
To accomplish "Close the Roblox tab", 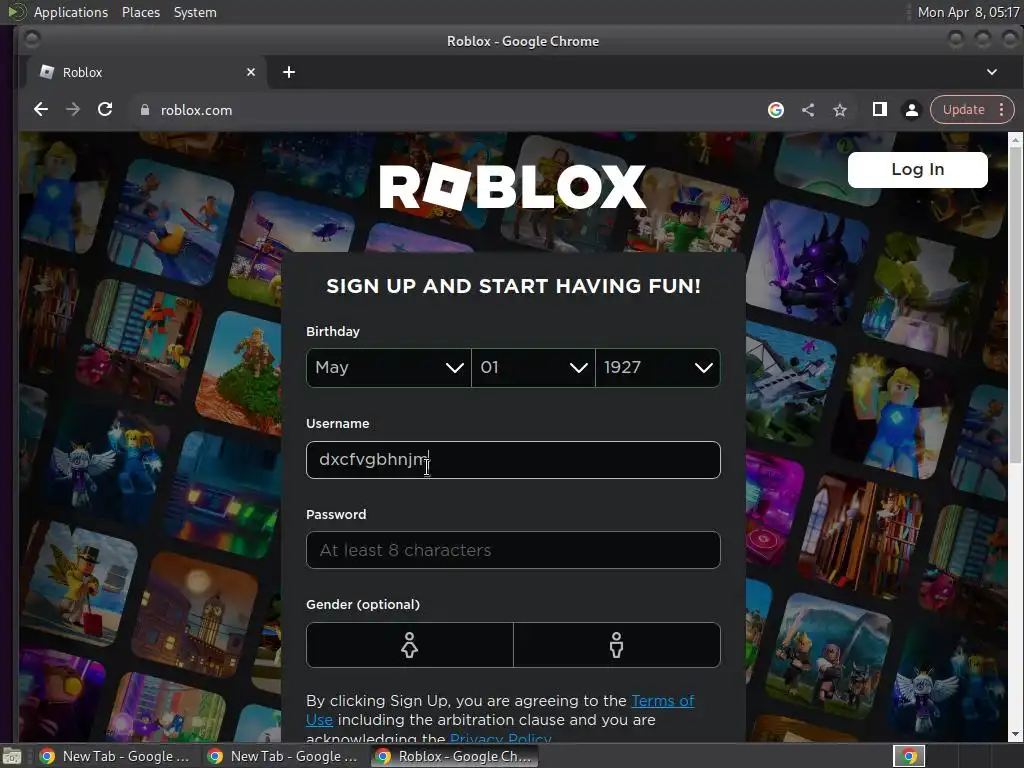I will coord(251,72).
